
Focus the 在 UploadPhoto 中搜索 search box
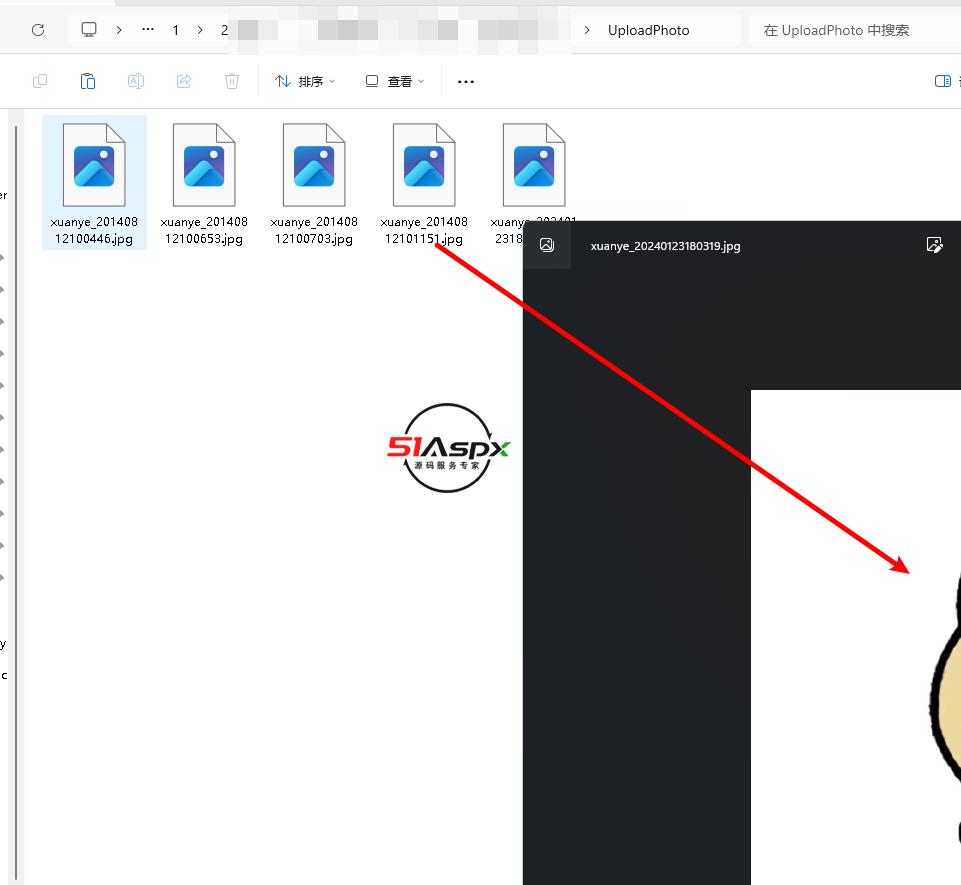(x=854, y=30)
